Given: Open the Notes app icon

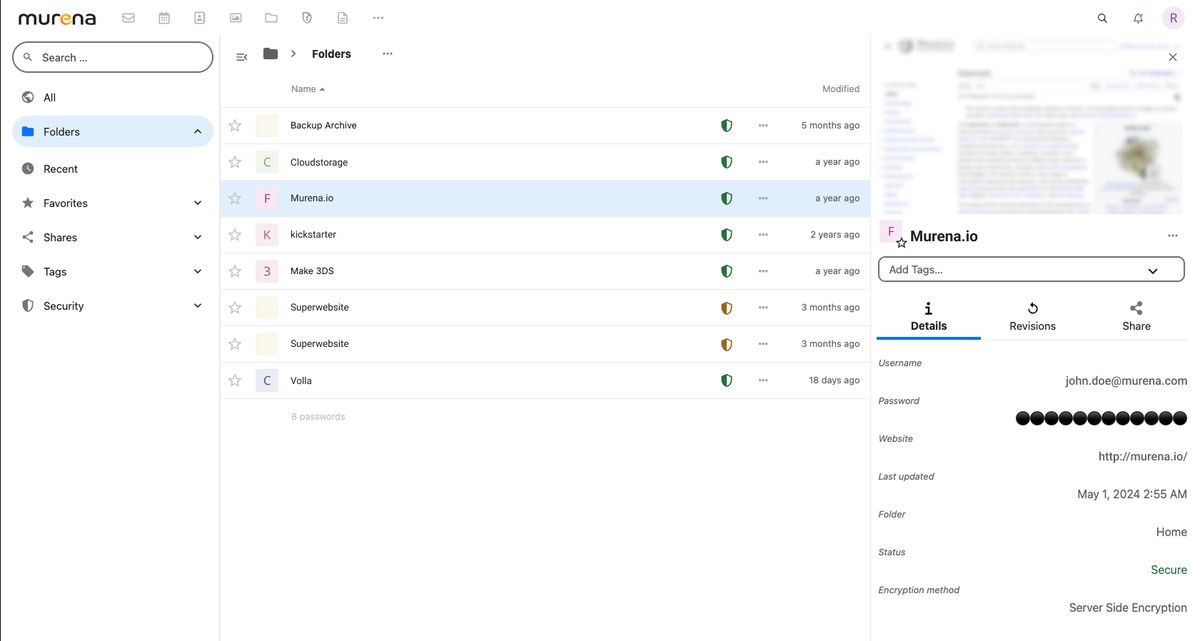Looking at the screenshot, I should coord(342,17).
